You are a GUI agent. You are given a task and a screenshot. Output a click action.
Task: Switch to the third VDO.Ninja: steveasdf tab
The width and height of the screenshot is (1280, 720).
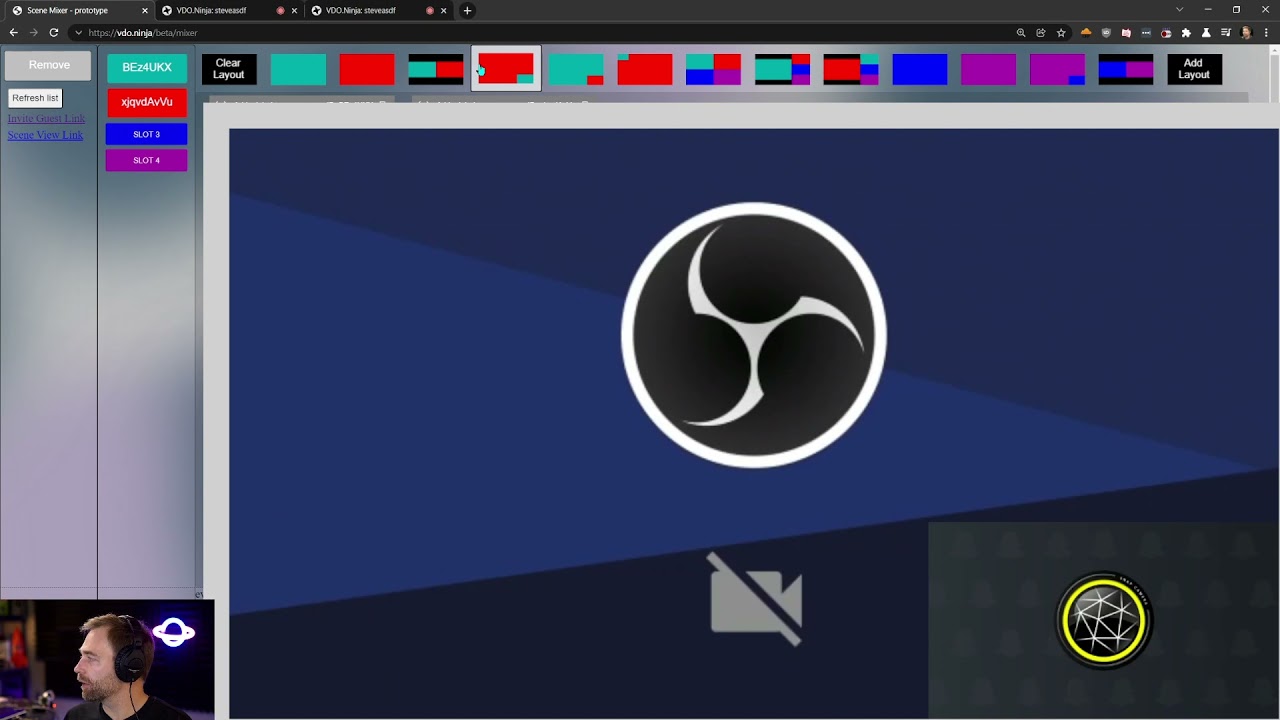coord(377,10)
